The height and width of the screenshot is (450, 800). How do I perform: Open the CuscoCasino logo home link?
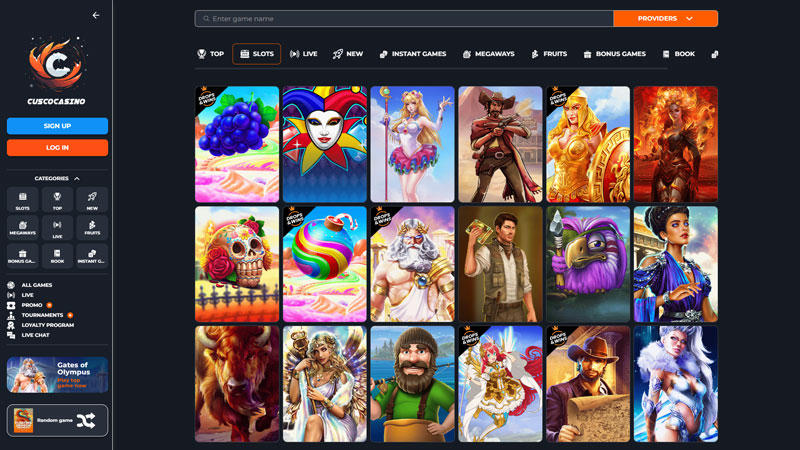[57, 70]
